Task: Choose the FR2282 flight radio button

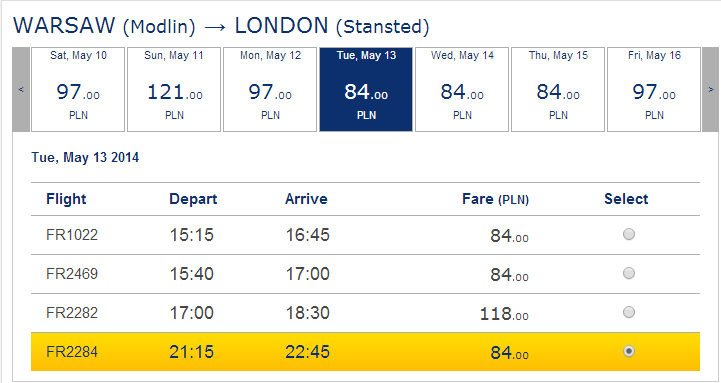Action: pos(629,313)
